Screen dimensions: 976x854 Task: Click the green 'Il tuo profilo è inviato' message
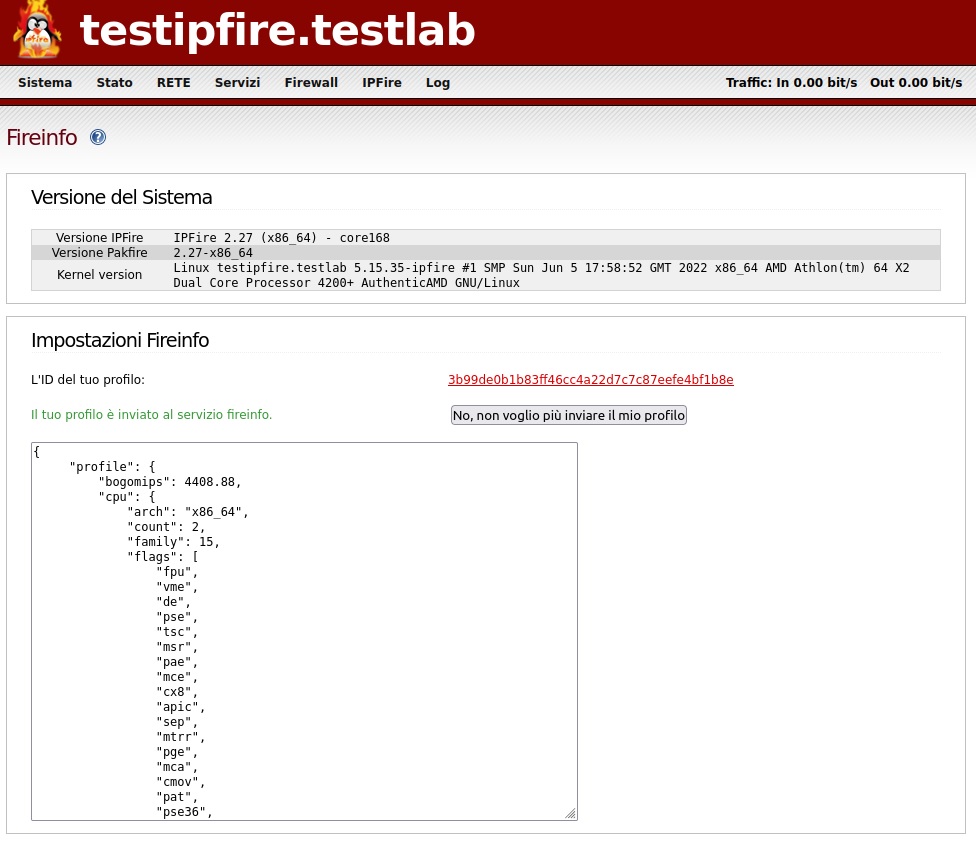tap(151, 415)
